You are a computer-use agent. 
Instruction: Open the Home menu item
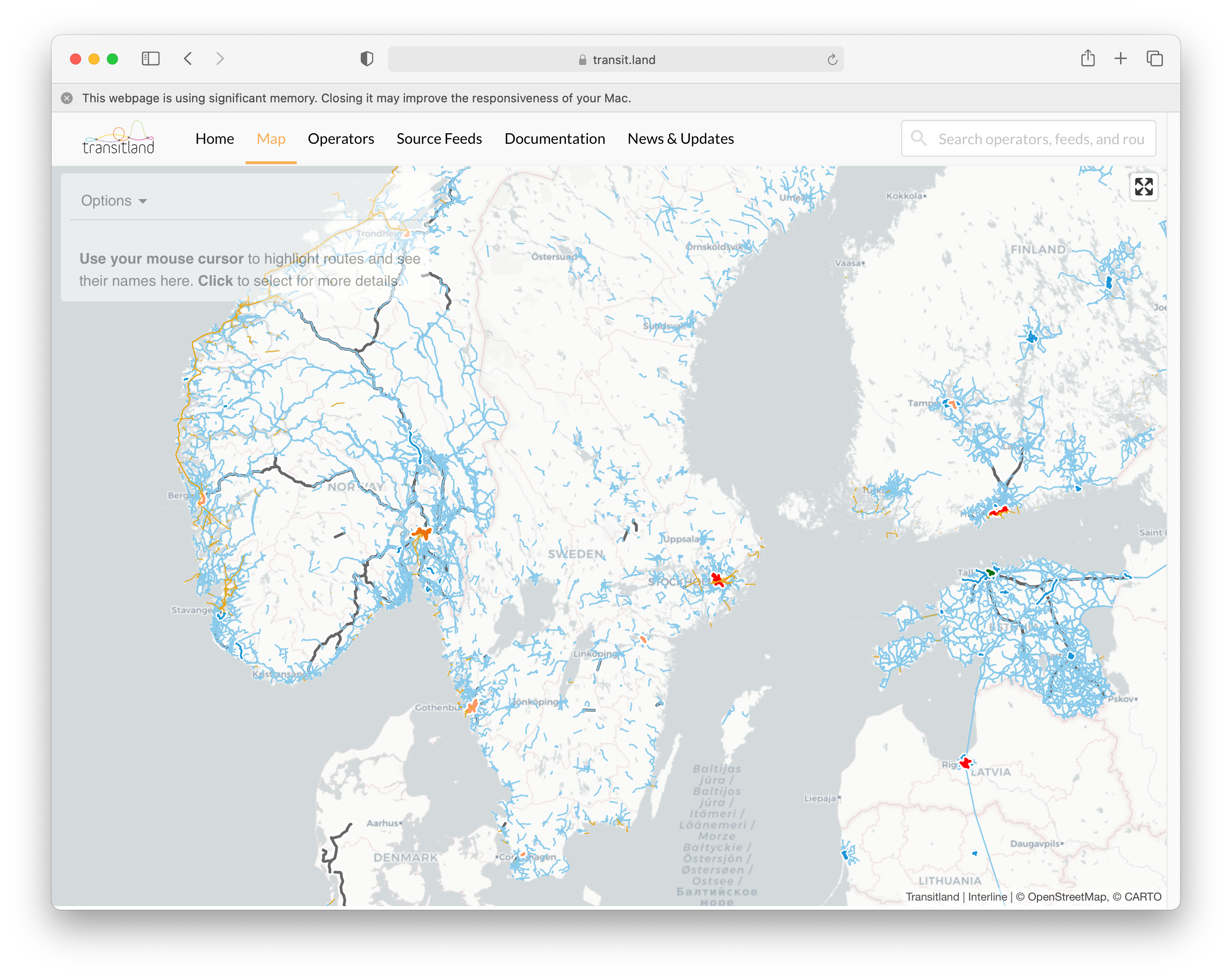[214, 139]
